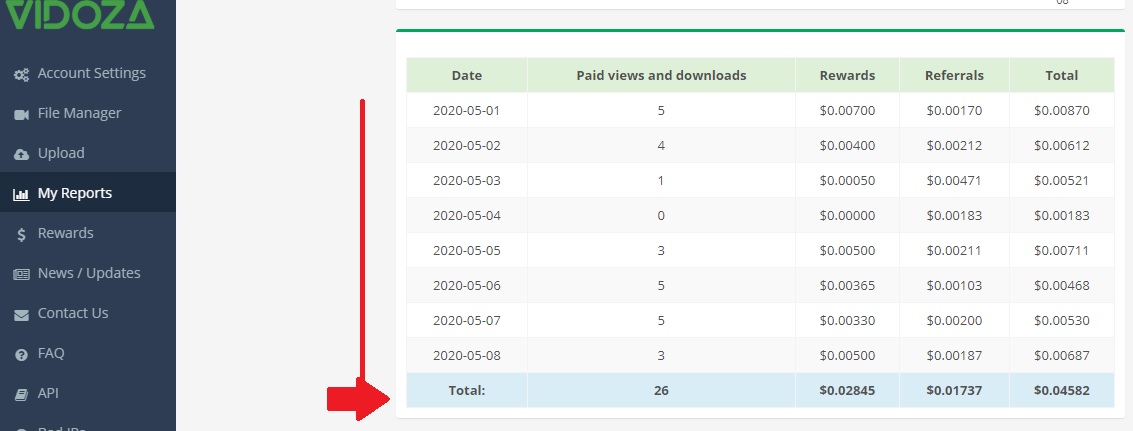The height and width of the screenshot is (431, 1133).
Task: Select the Contact Us sidebar link
Action: [x=72, y=313]
